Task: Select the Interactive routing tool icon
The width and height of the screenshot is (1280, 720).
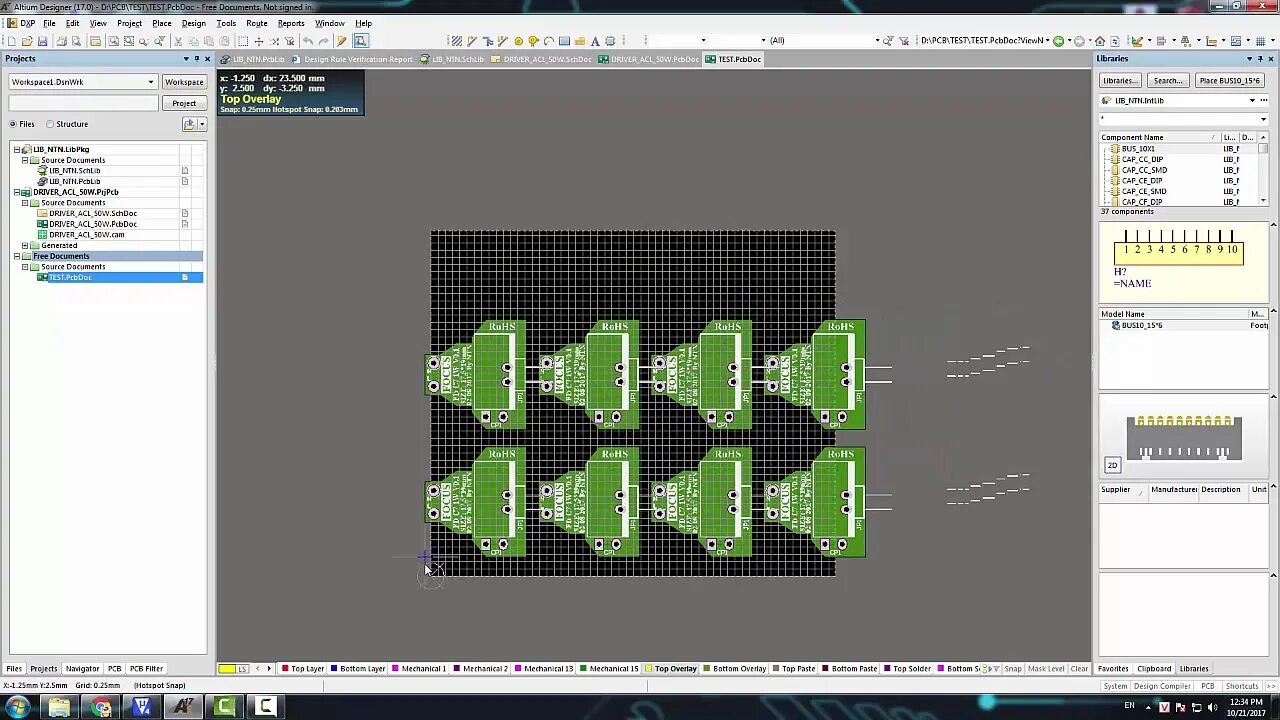Action: [x=472, y=41]
